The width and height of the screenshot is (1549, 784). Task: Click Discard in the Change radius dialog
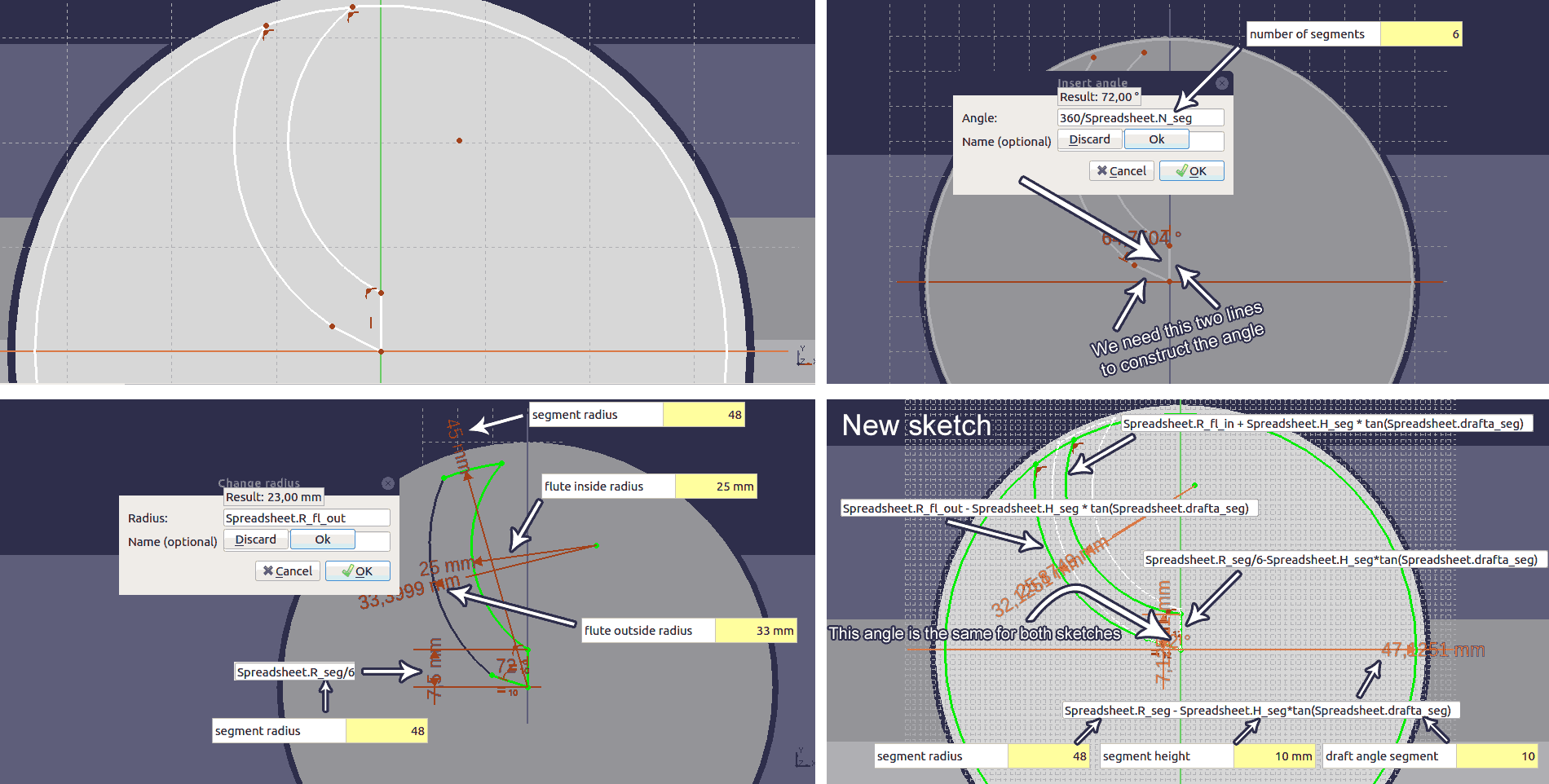(256, 540)
